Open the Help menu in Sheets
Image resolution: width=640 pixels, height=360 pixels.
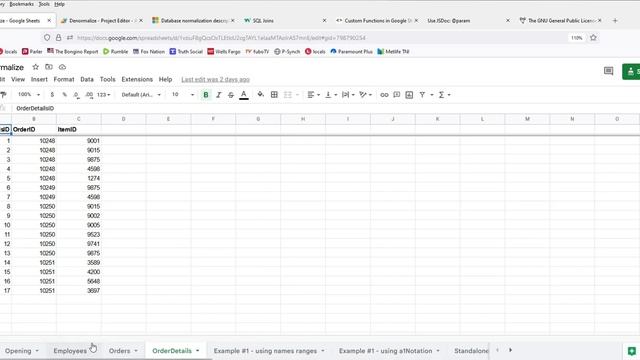click(165, 79)
